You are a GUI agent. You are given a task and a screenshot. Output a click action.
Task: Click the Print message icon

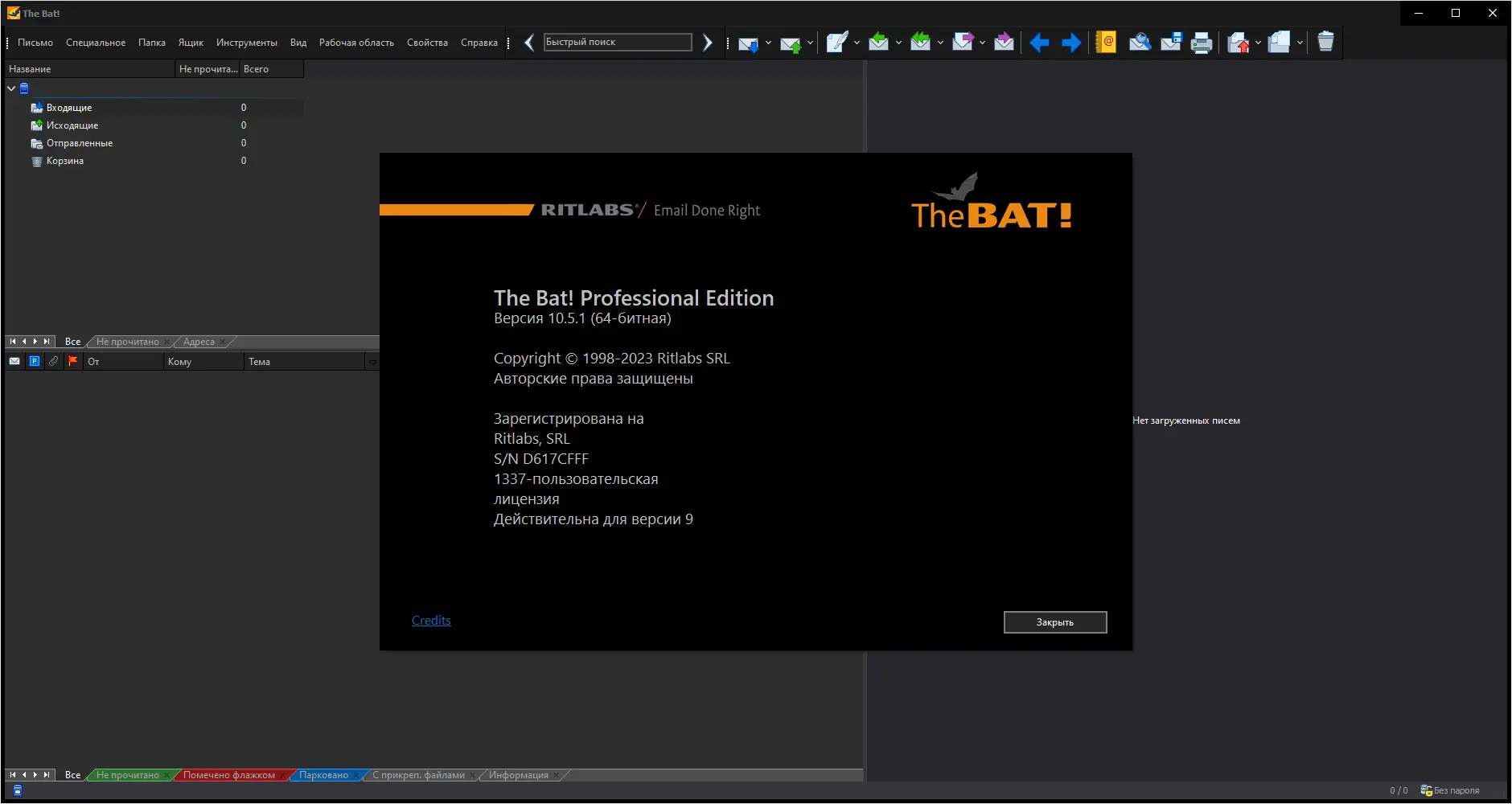[1202, 43]
